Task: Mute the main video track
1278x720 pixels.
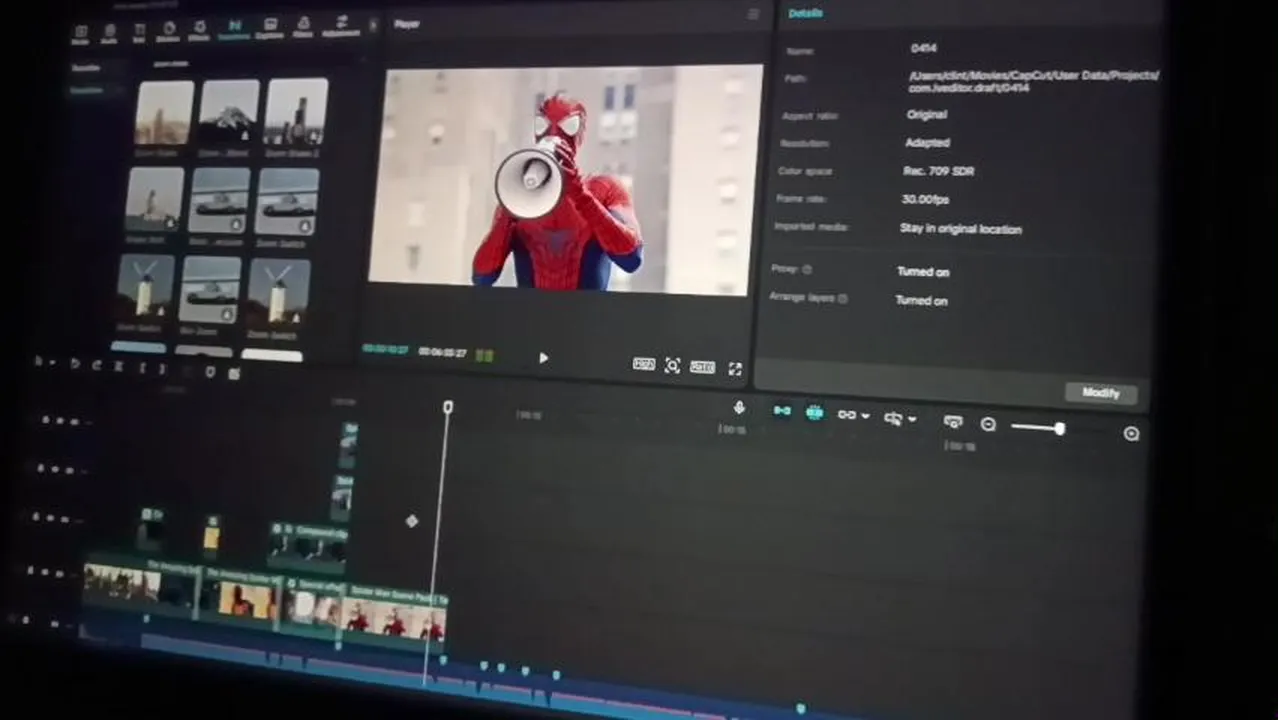Action: 60,573
